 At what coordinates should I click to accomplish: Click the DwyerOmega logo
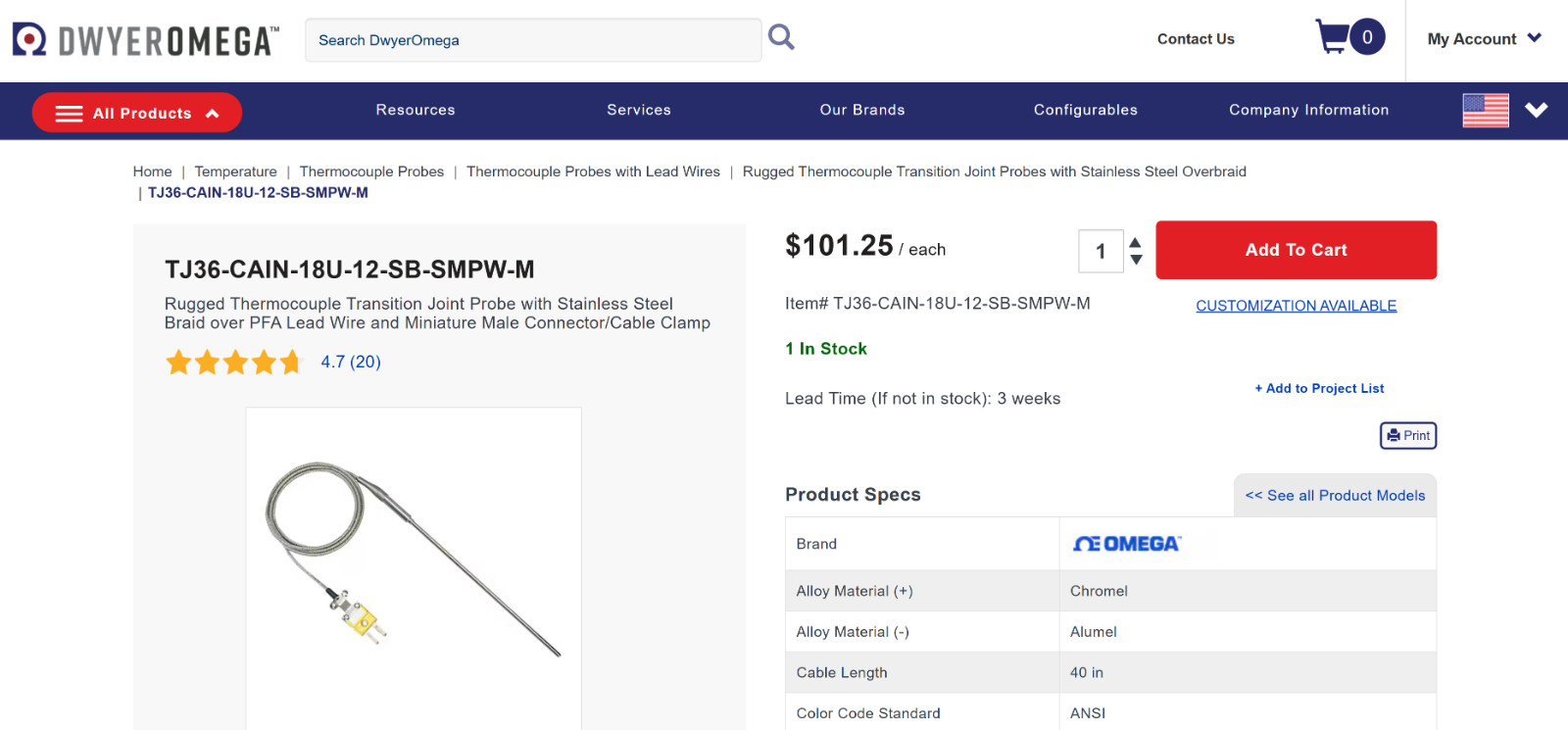pos(145,40)
